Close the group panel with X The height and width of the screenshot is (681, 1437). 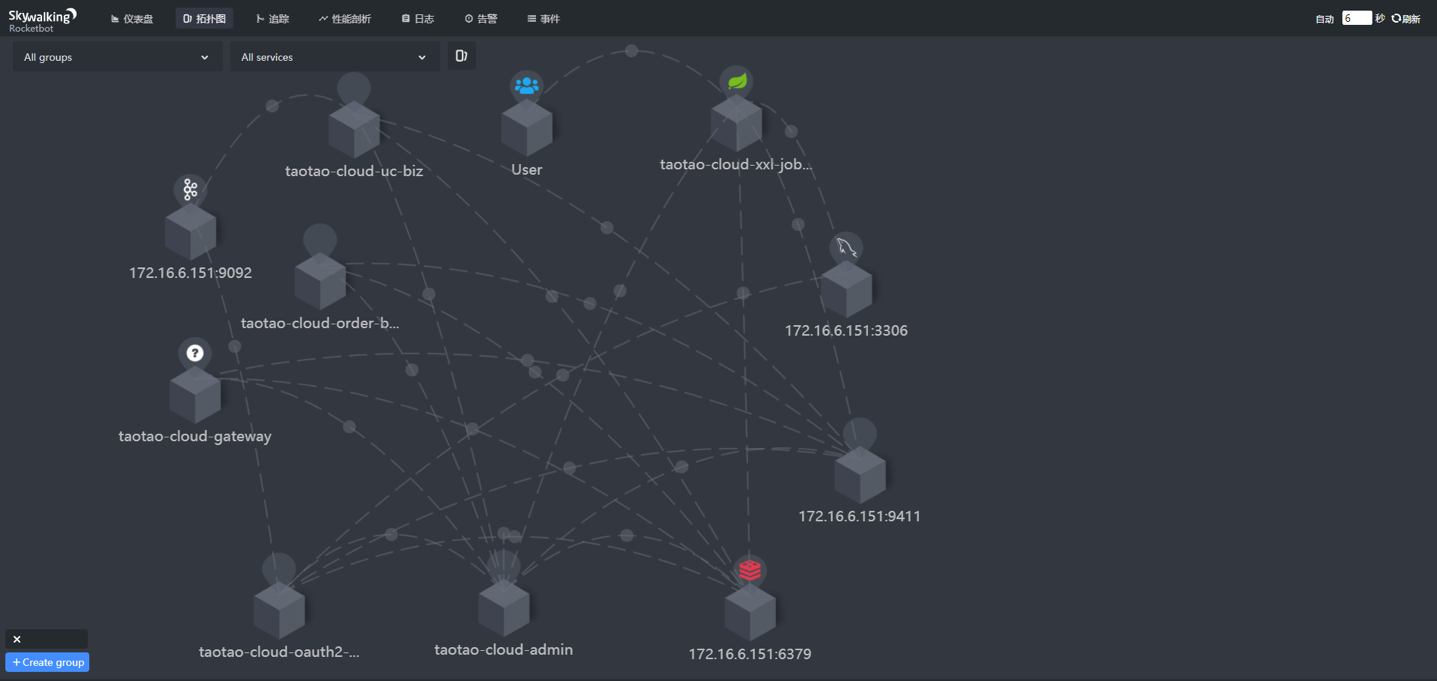coord(17,639)
